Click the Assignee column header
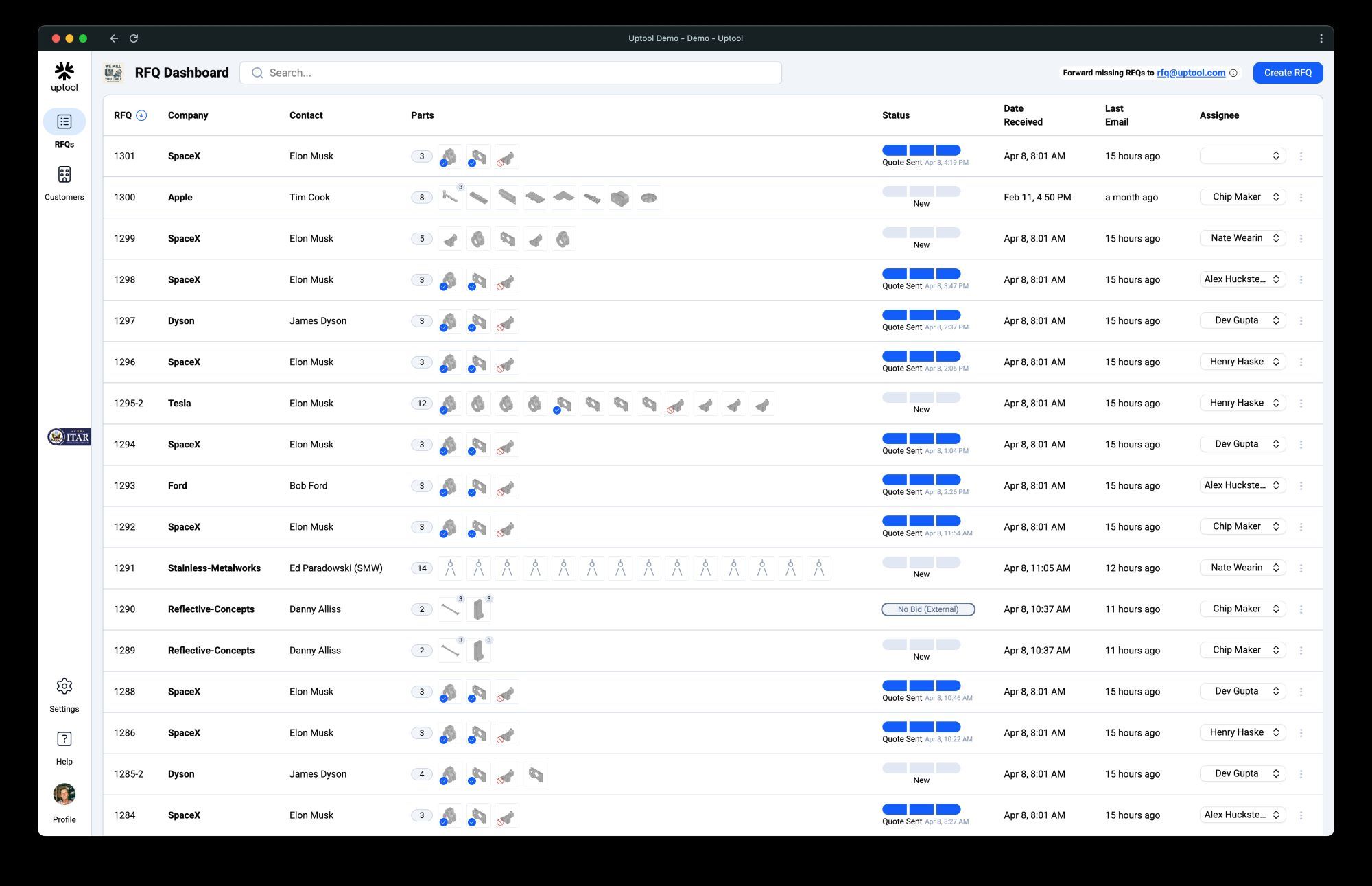The image size is (1372, 886). pos(1219,115)
